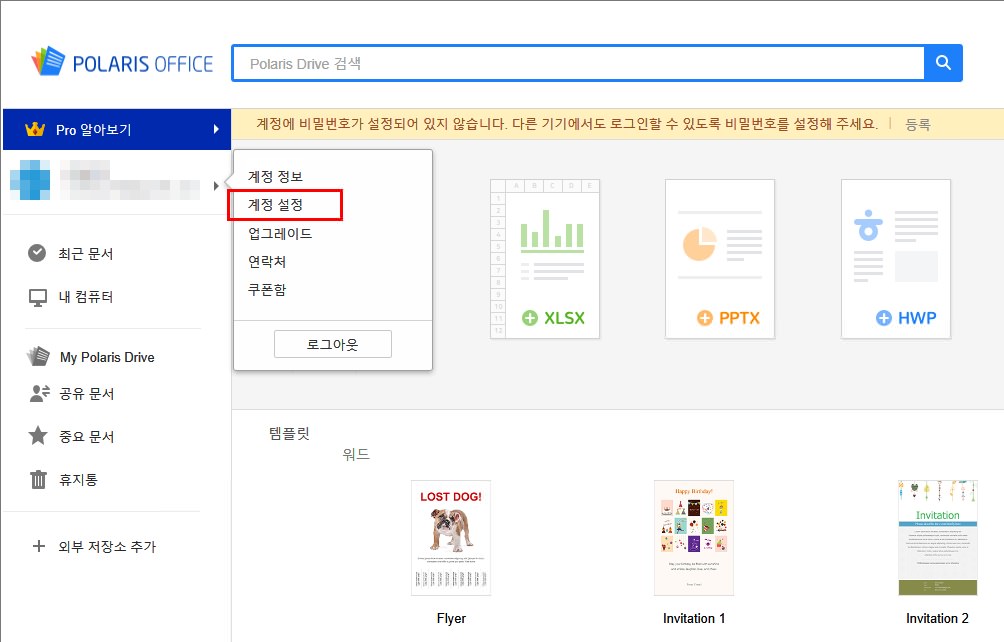Image resolution: width=1004 pixels, height=642 pixels.
Task: Open the Invitation 1 template thumbnail
Action: 694,538
